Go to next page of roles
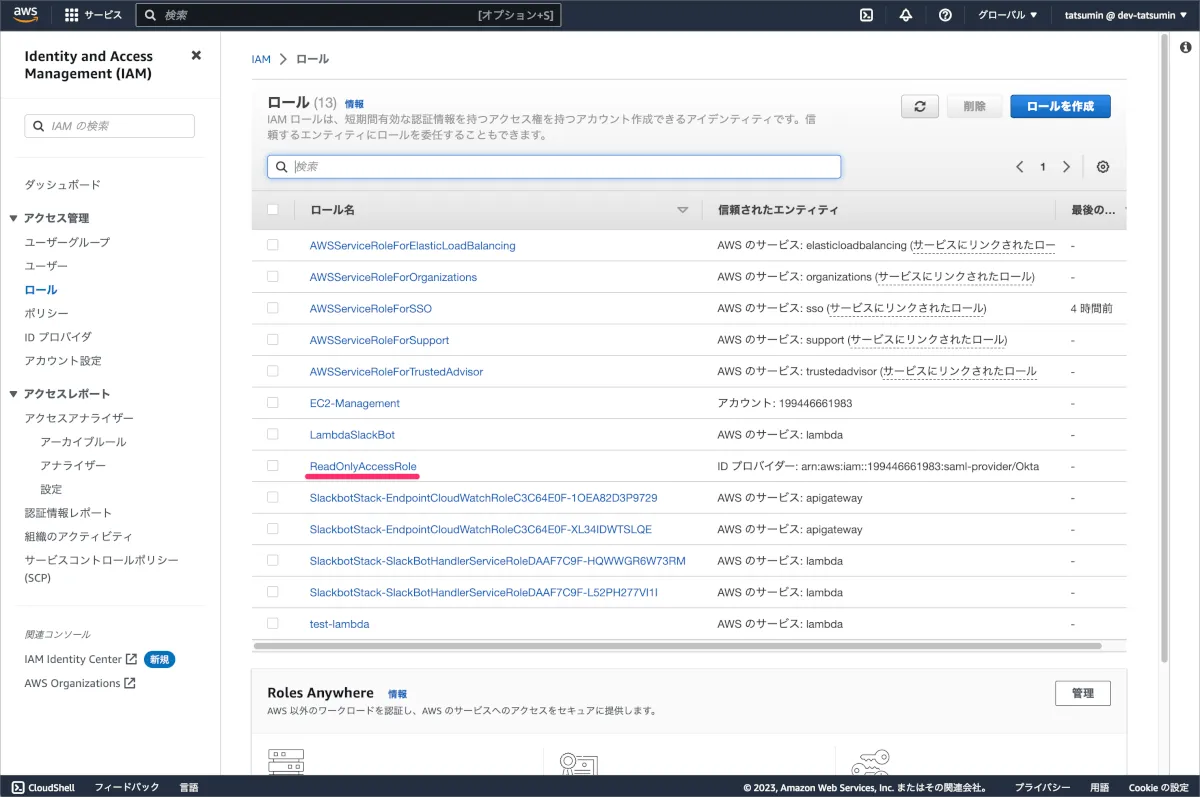Viewport: 1200px width, 797px height. 1067,167
